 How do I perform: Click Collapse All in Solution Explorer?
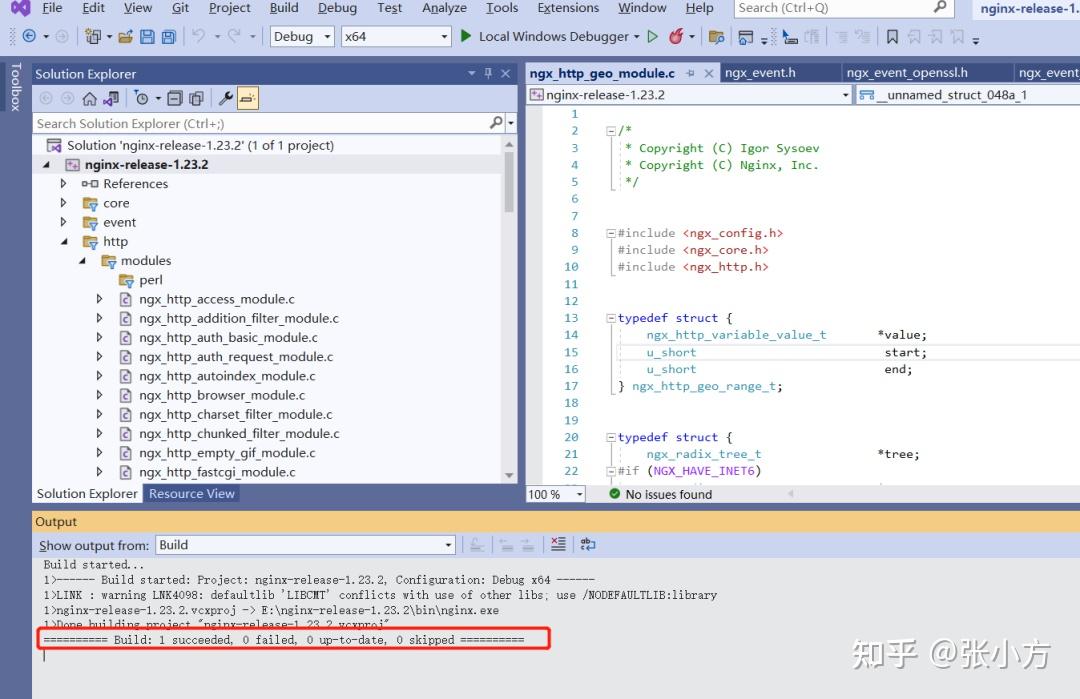pos(174,97)
